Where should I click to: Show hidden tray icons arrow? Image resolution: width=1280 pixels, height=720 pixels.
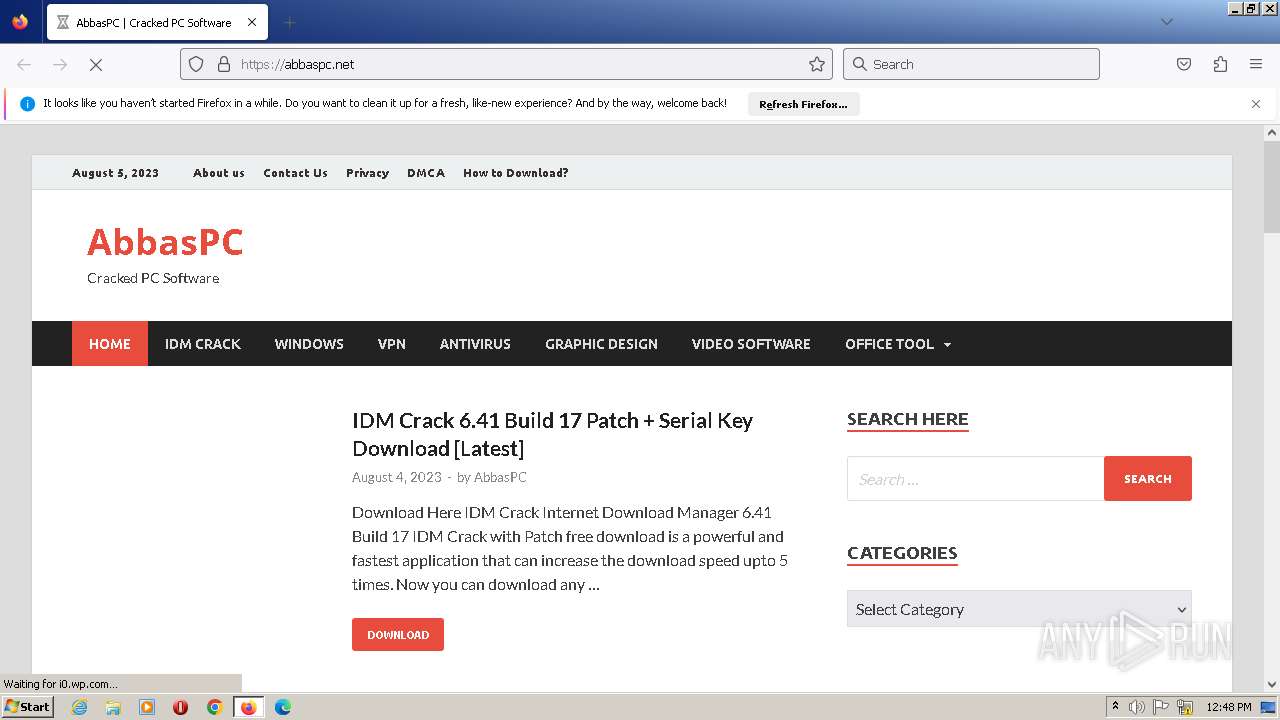(x=1115, y=707)
